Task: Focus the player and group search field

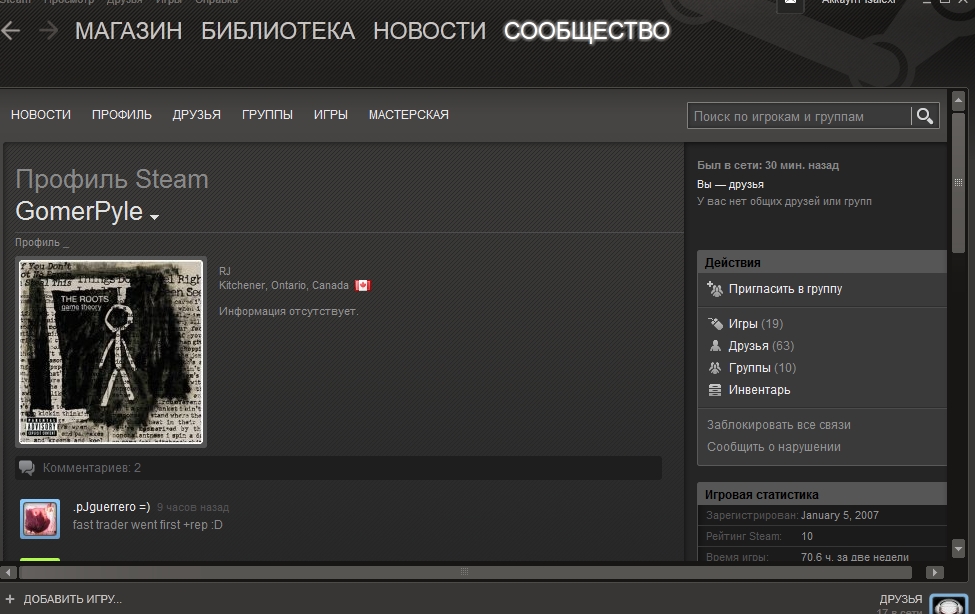Action: [x=799, y=117]
